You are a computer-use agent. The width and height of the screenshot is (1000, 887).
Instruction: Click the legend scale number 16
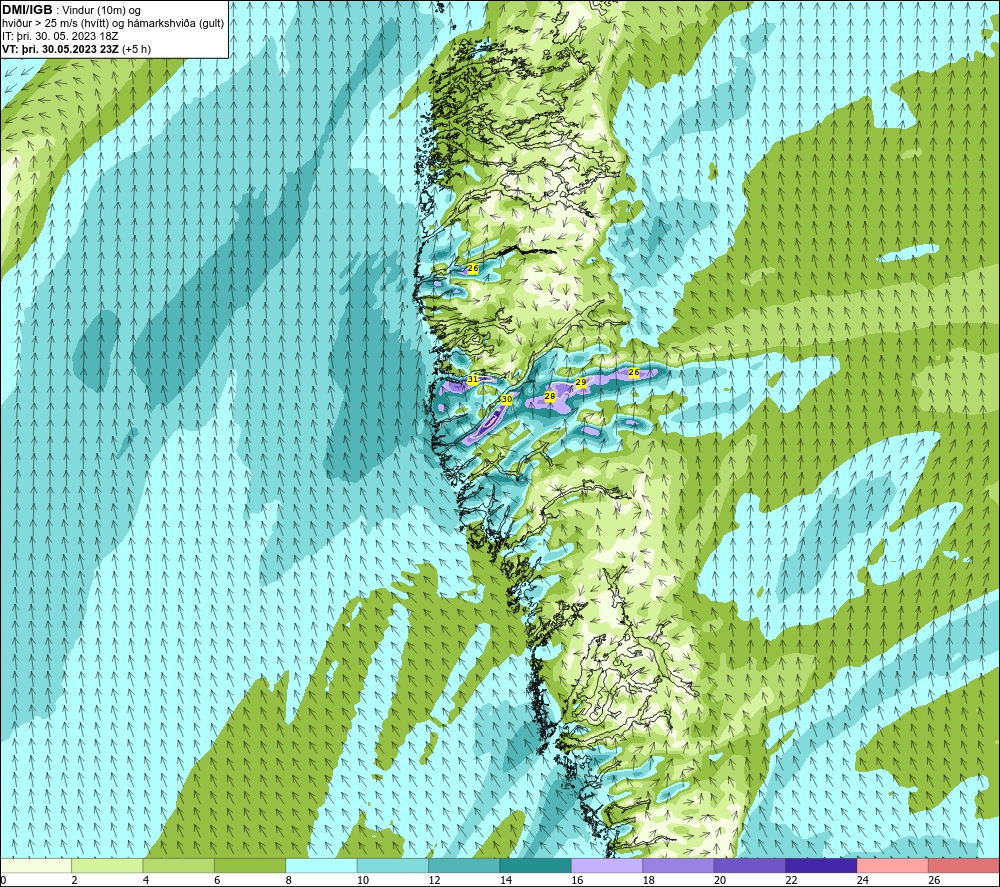coord(577,880)
